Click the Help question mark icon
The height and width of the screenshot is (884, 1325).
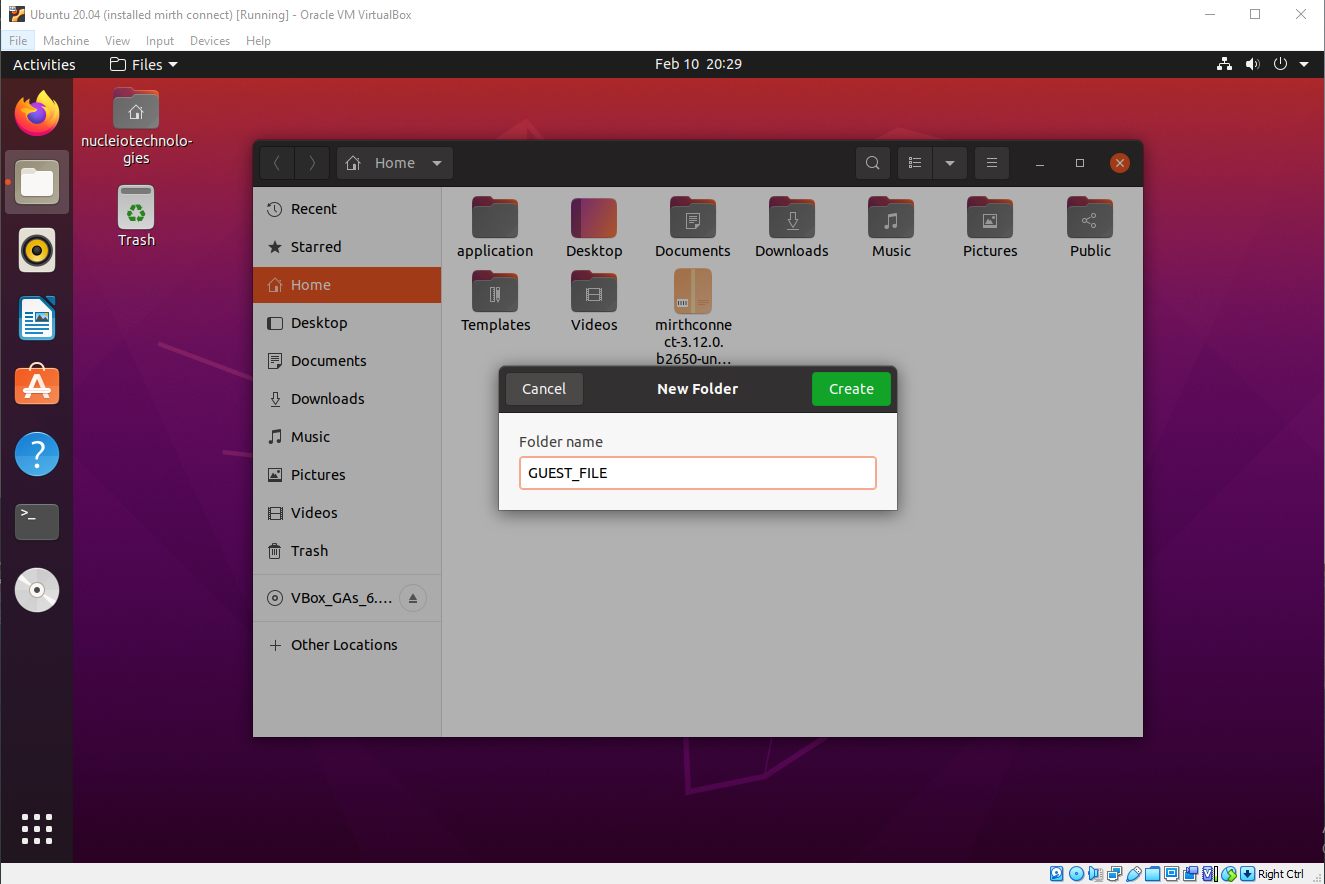(37, 454)
